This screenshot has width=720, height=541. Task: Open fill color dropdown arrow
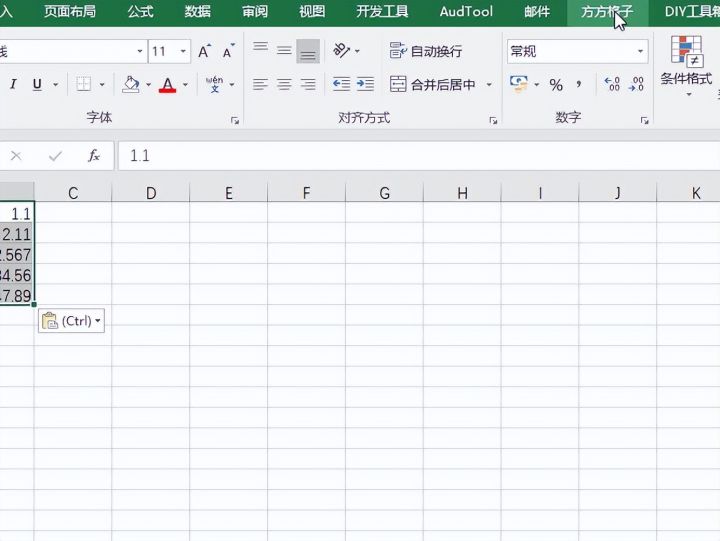pos(148,85)
